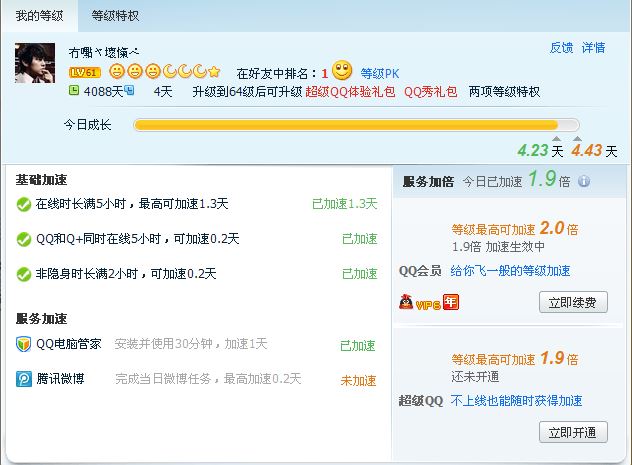632x465 pixels.
Task: Click the green check for QQ和Q+同时在线
Action: coord(24,239)
